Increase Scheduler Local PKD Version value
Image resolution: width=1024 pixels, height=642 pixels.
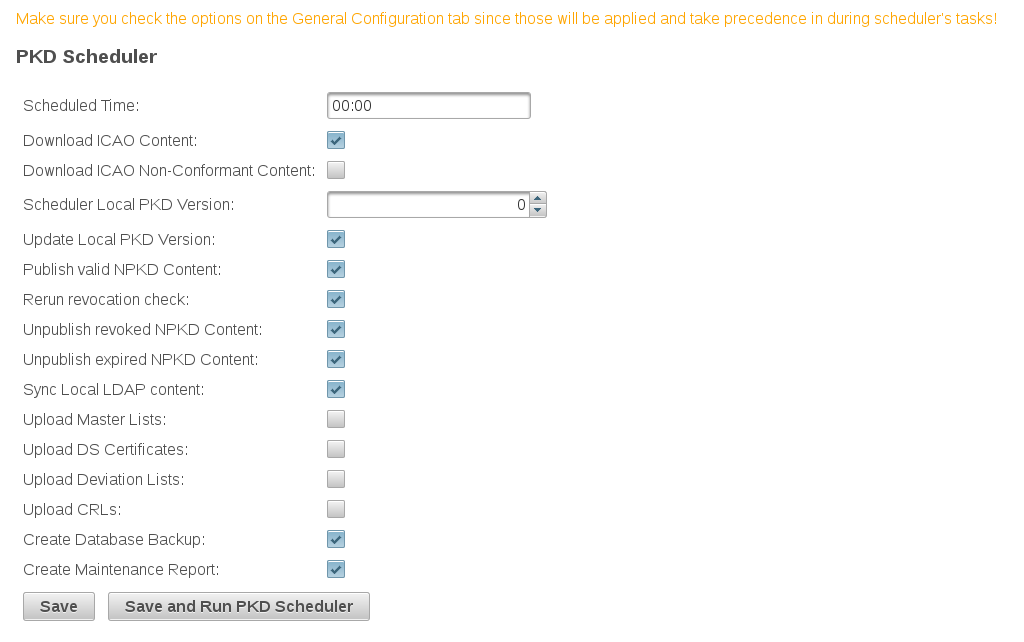pyautogui.click(x=538, y=198)
